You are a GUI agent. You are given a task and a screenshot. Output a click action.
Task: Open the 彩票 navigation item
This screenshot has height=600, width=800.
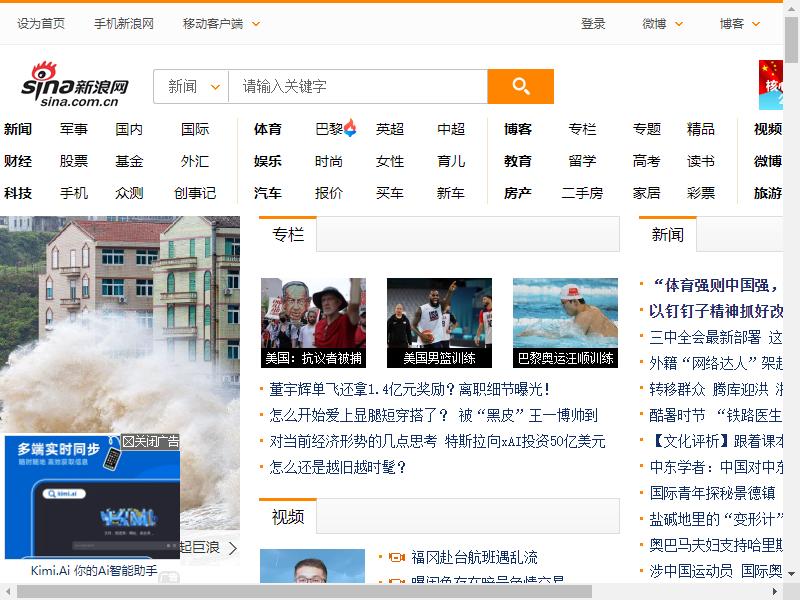701,193
